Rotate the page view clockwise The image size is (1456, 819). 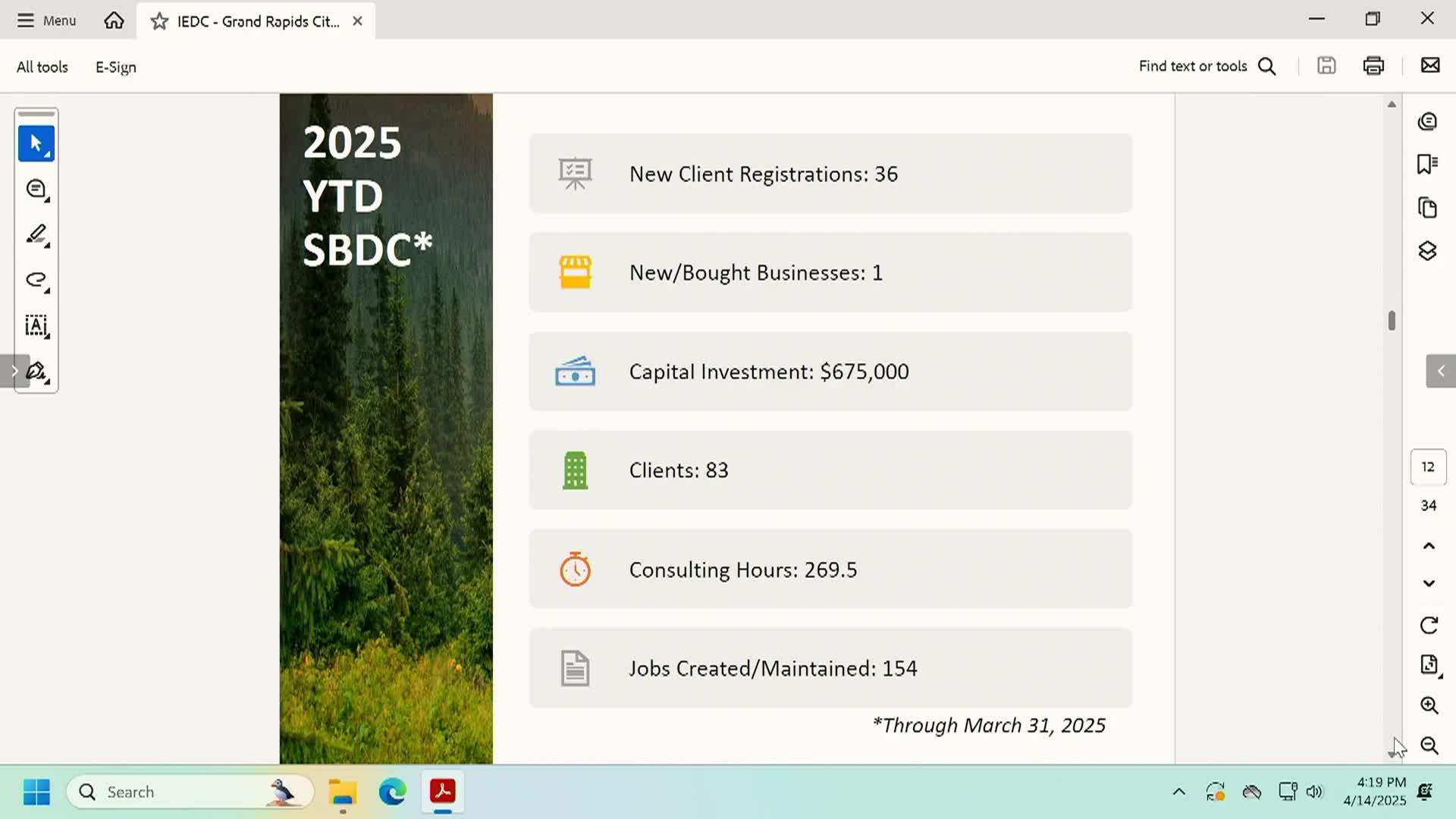tap(1429, 626)
